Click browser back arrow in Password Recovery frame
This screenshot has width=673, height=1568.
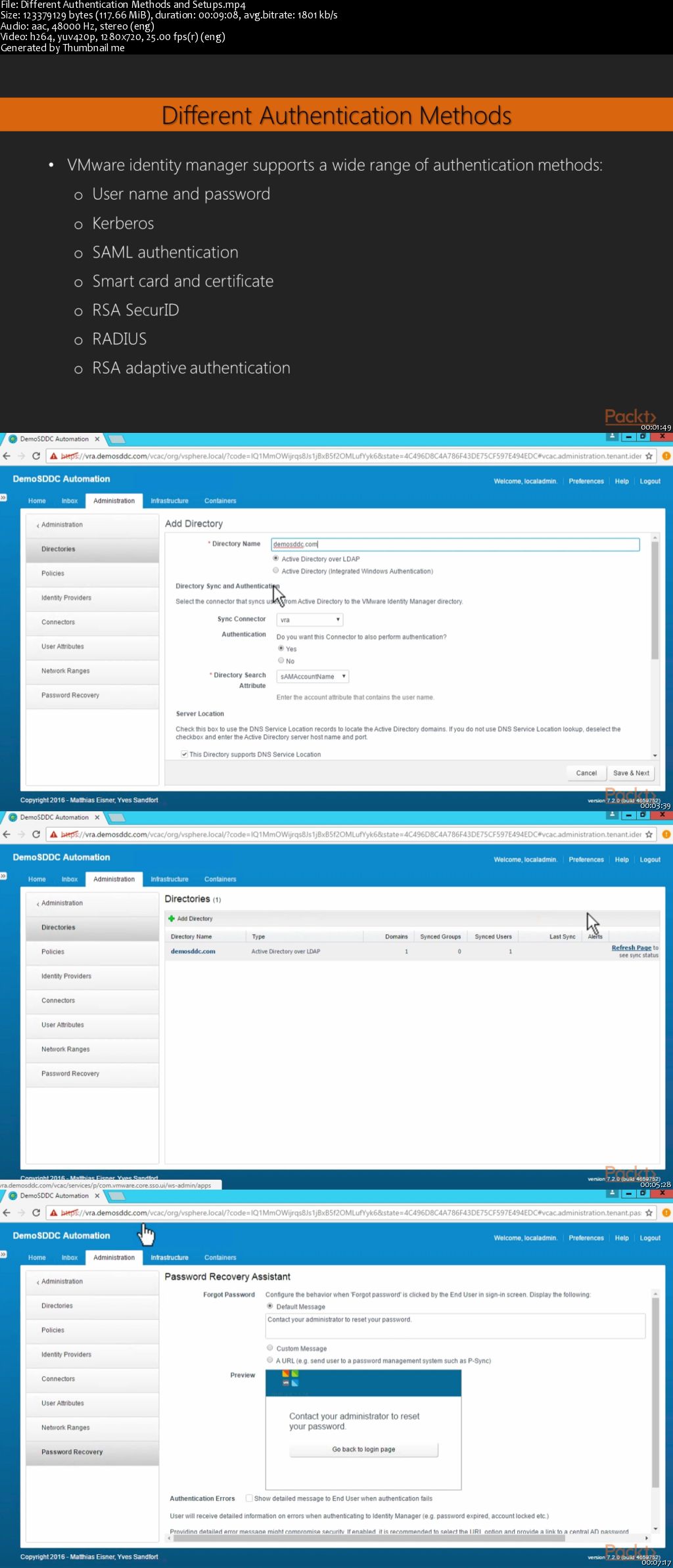(7, 1213)
